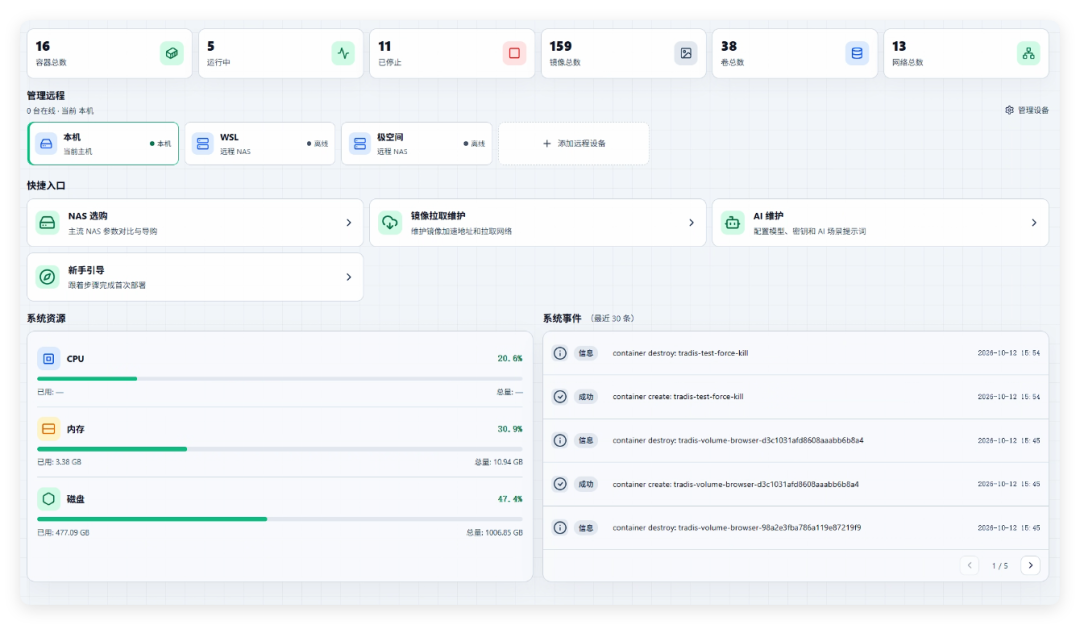This screenshot has height=625, width=1080.
Task: Click the network total topology icon
Action: (1028, 53)
